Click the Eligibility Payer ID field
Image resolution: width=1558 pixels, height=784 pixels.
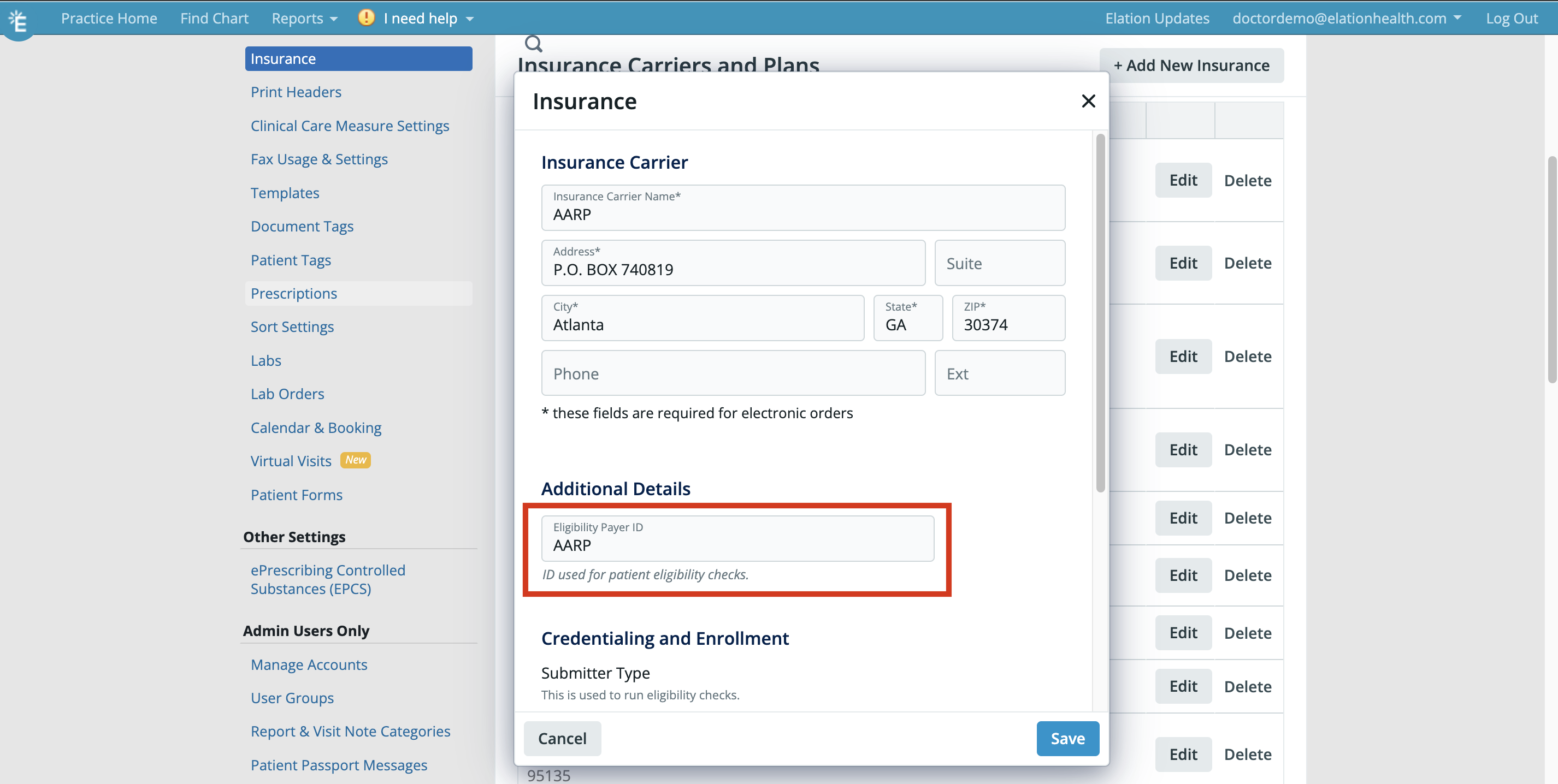(x=737, y=538)
